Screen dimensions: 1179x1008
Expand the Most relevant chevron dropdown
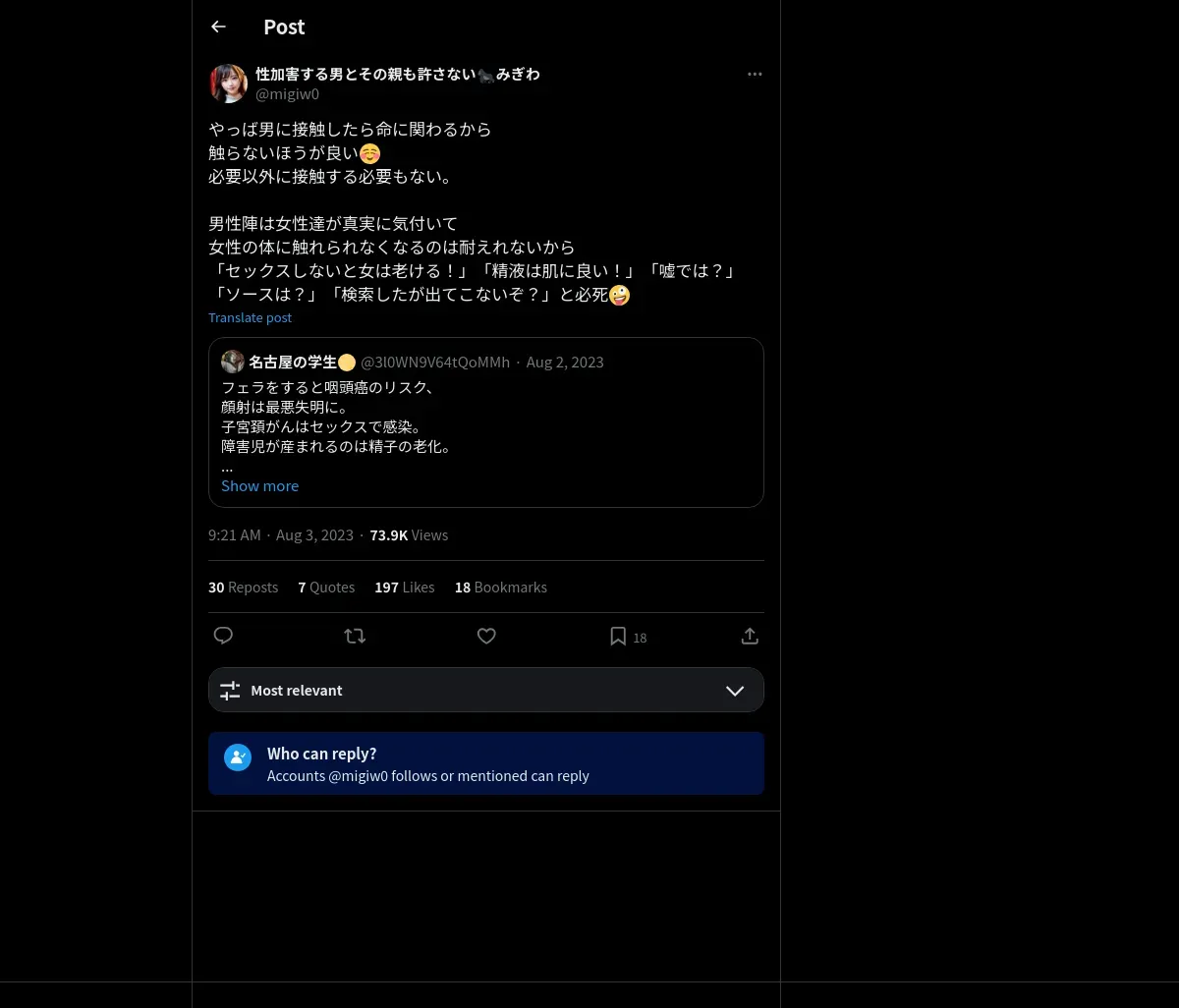[735, 691]
